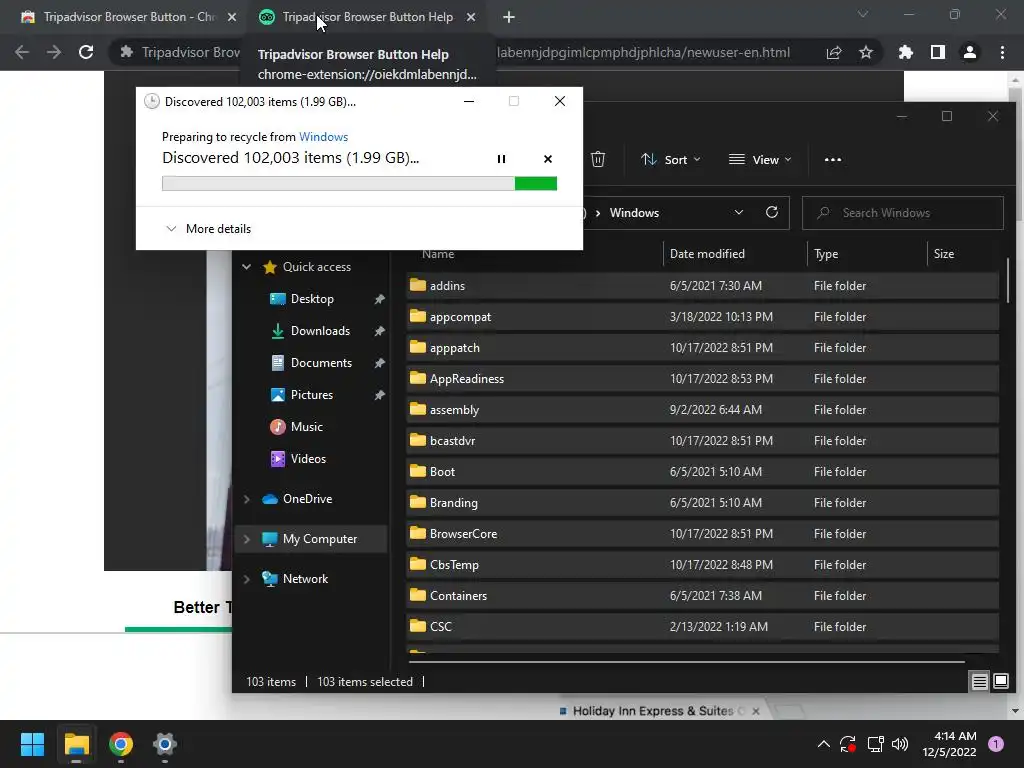Open volume control in system tray
Viewport: 1024px width, 768px height.
pyautogui.click(x=900, y=744)
